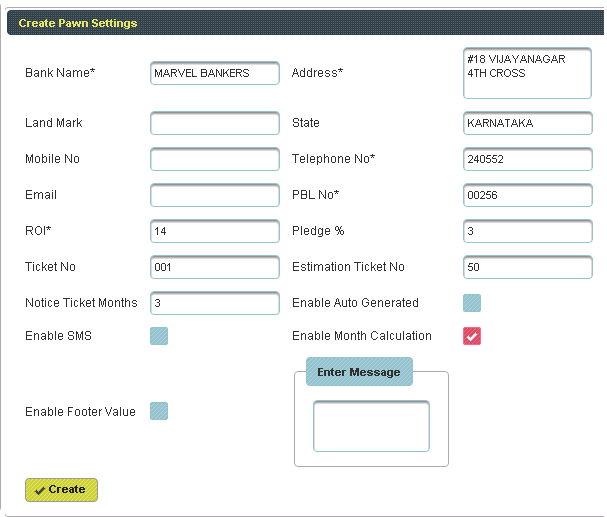Focus the Land Mark field

tap(214, 123)
